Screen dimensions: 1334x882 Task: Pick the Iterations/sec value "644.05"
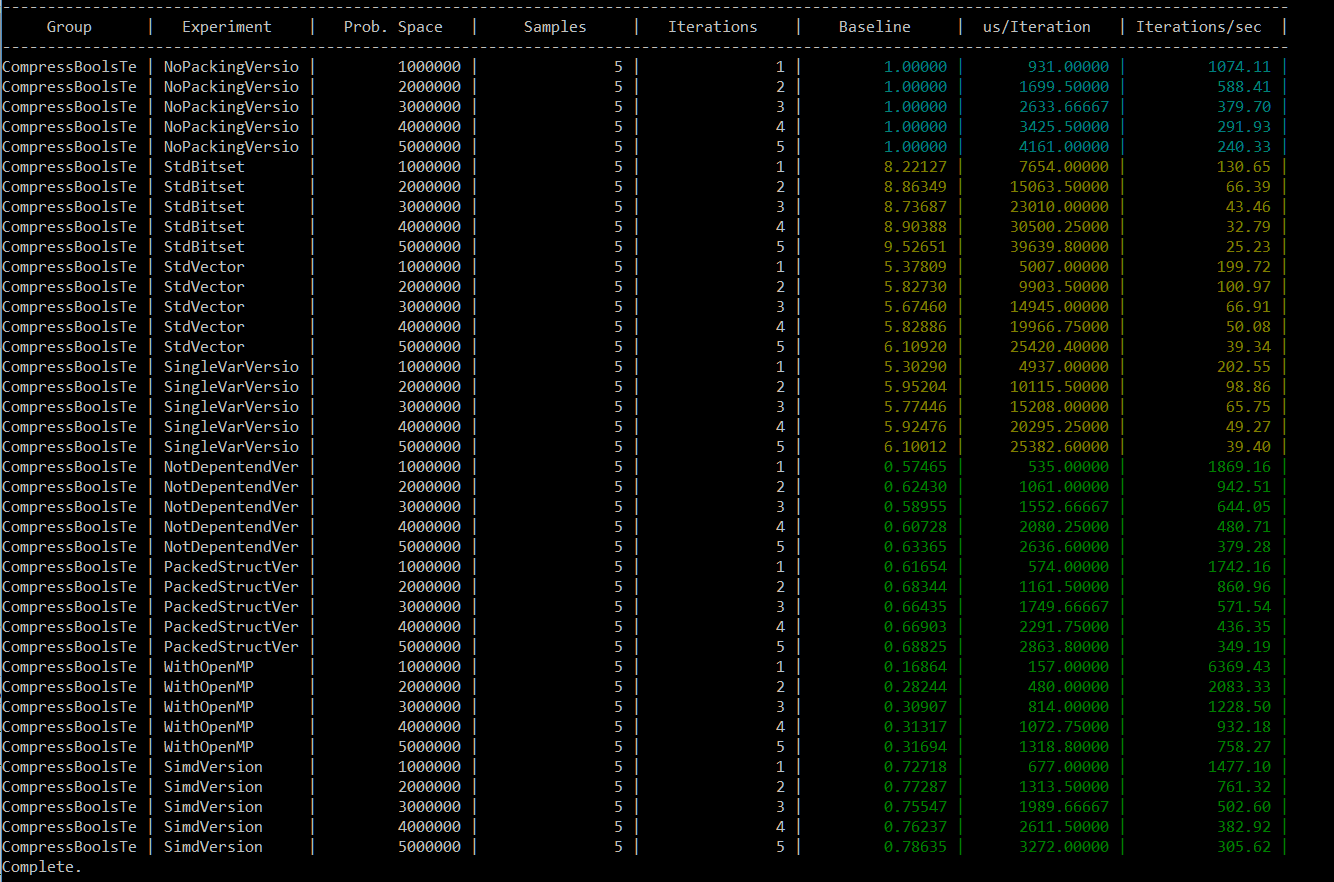(1244, 507)
